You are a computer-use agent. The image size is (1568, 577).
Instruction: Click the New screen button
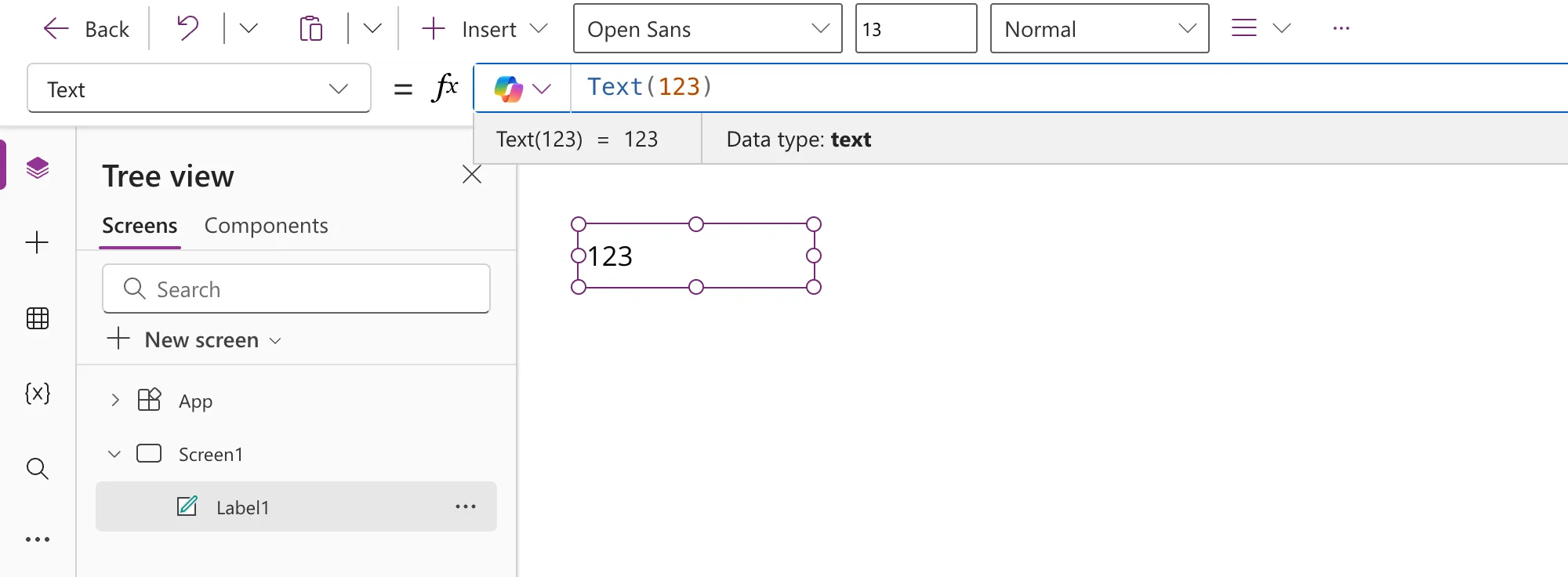pyautogui.click(x=194, y=339)
